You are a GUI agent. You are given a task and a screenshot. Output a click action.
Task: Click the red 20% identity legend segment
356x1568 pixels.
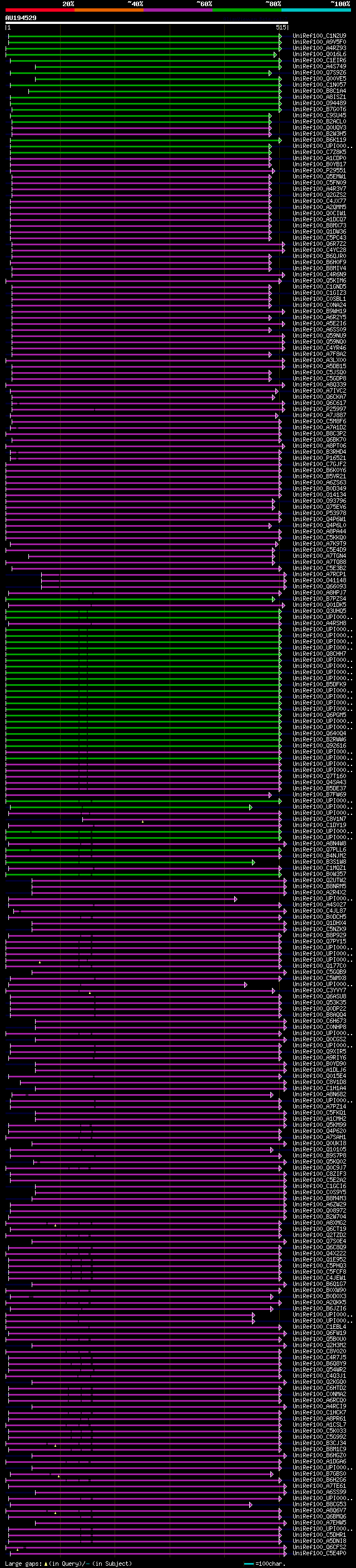39,10
